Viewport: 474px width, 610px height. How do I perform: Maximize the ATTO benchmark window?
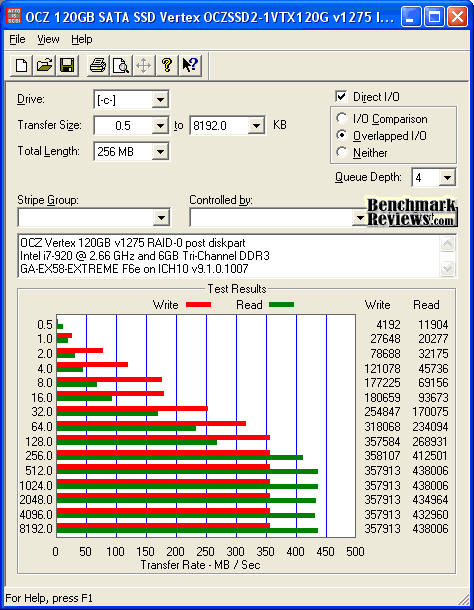[434, 17]
